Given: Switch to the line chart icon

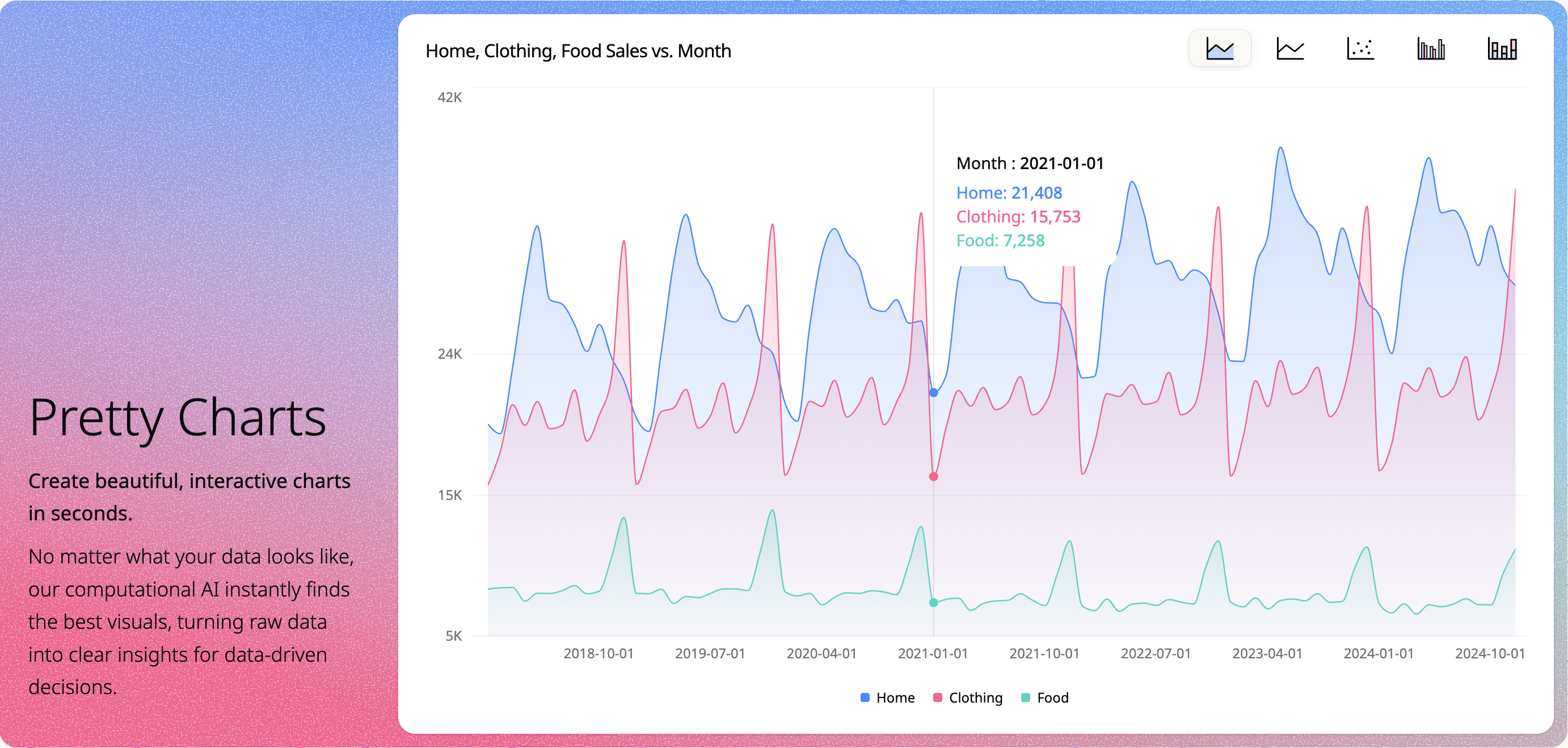Looking at the screenshot, I should [x=1290, y=49].
